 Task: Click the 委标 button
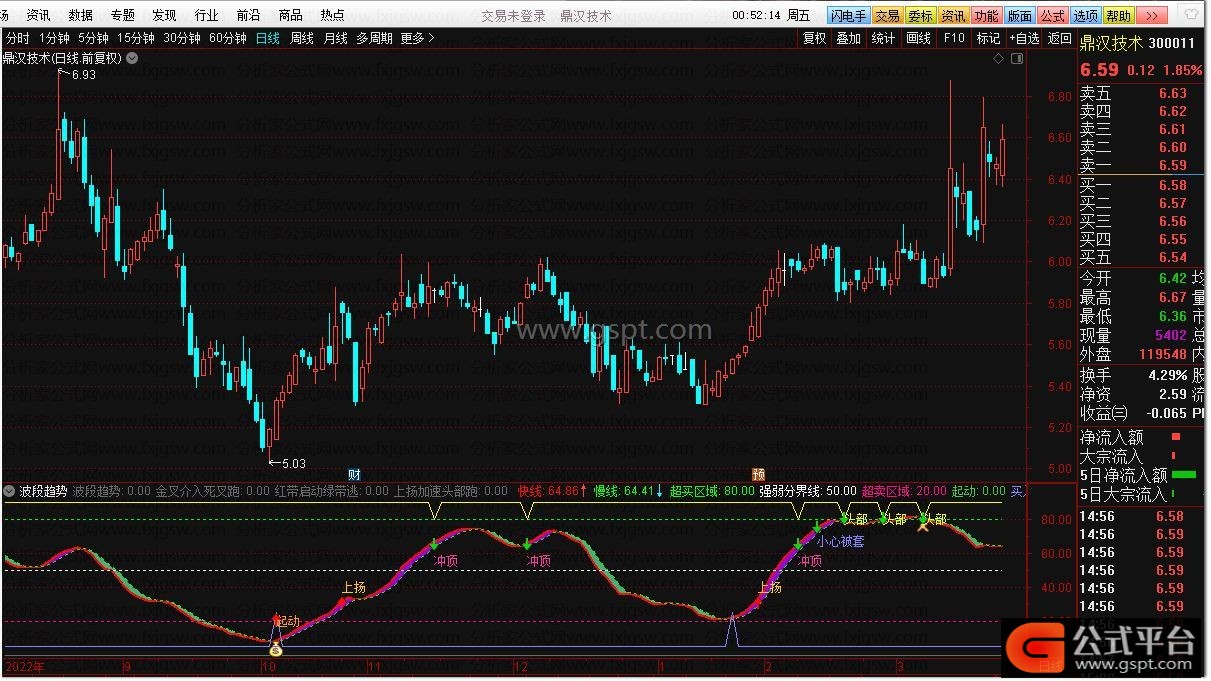[x=920, y=15]
